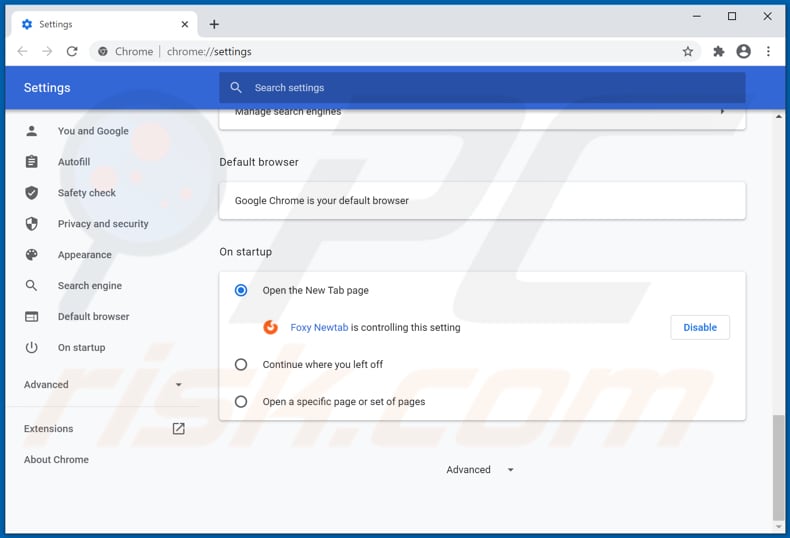Click Google Chrome is your default browser text
Viewport: 790px width, 538px height.
tap(321, 200)
